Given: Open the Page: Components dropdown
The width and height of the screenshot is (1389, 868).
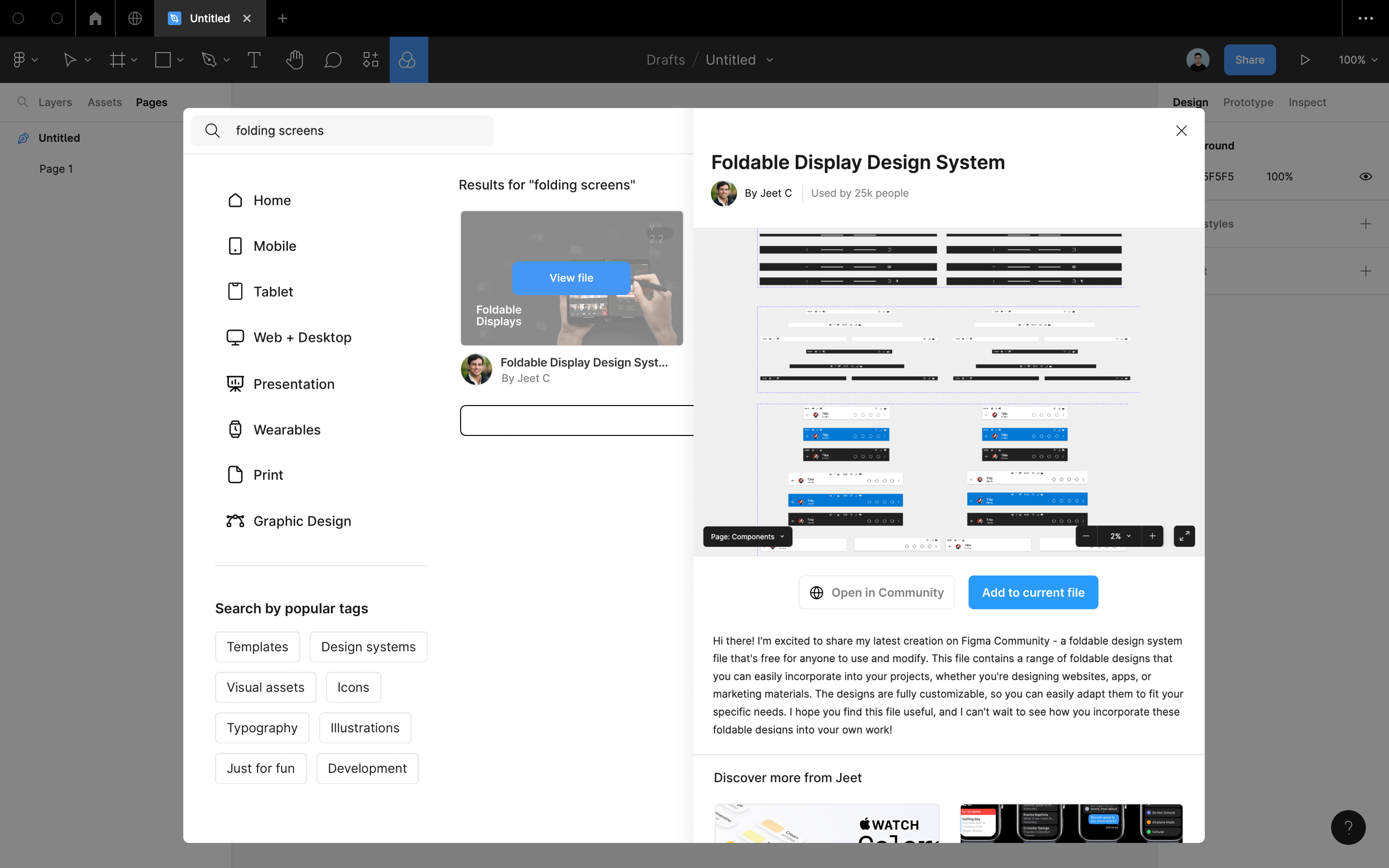Looking at the screenshot, I should tap(747, 536).
